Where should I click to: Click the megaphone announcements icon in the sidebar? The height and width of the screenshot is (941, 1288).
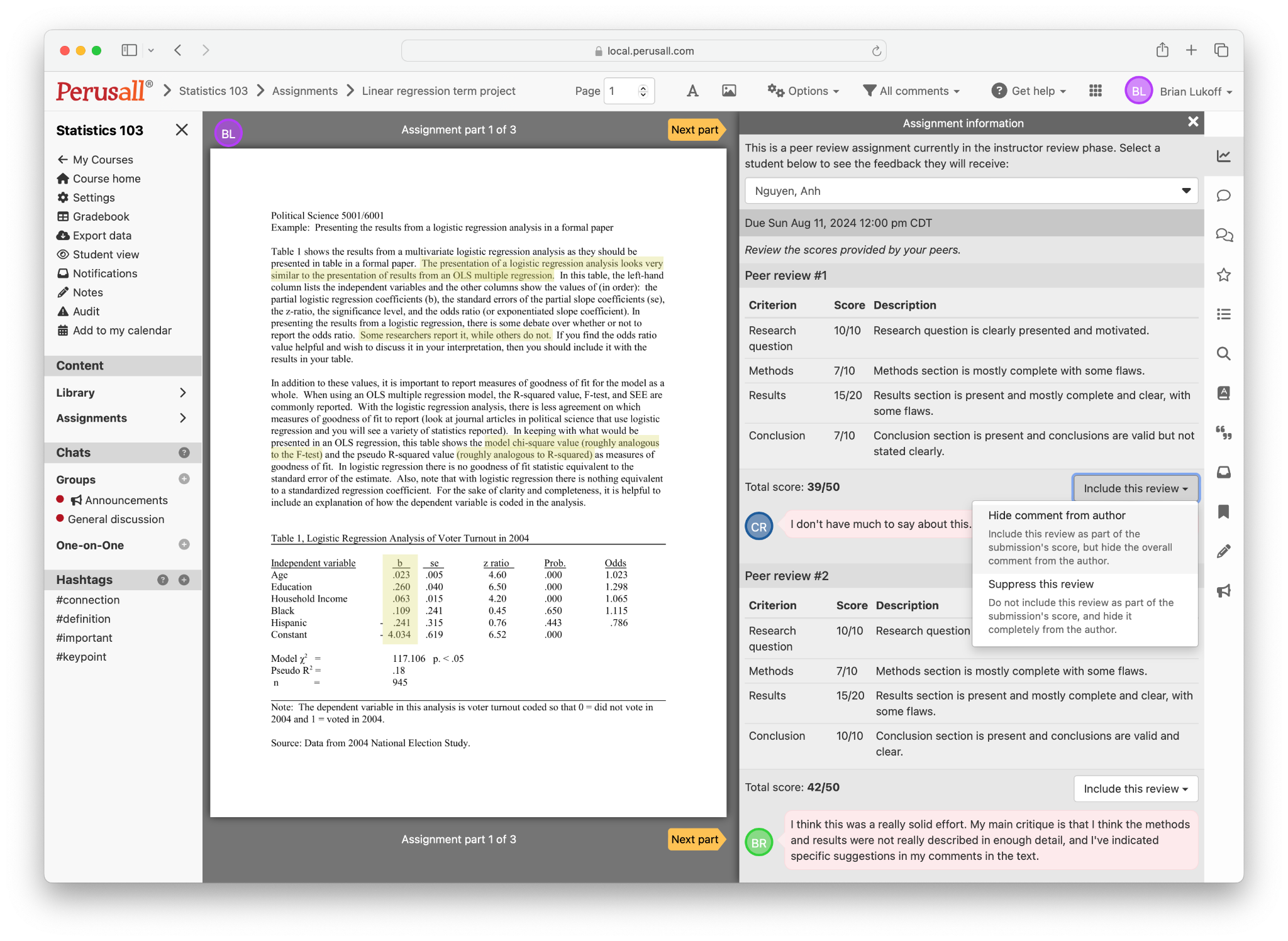tap(1224, 591)
